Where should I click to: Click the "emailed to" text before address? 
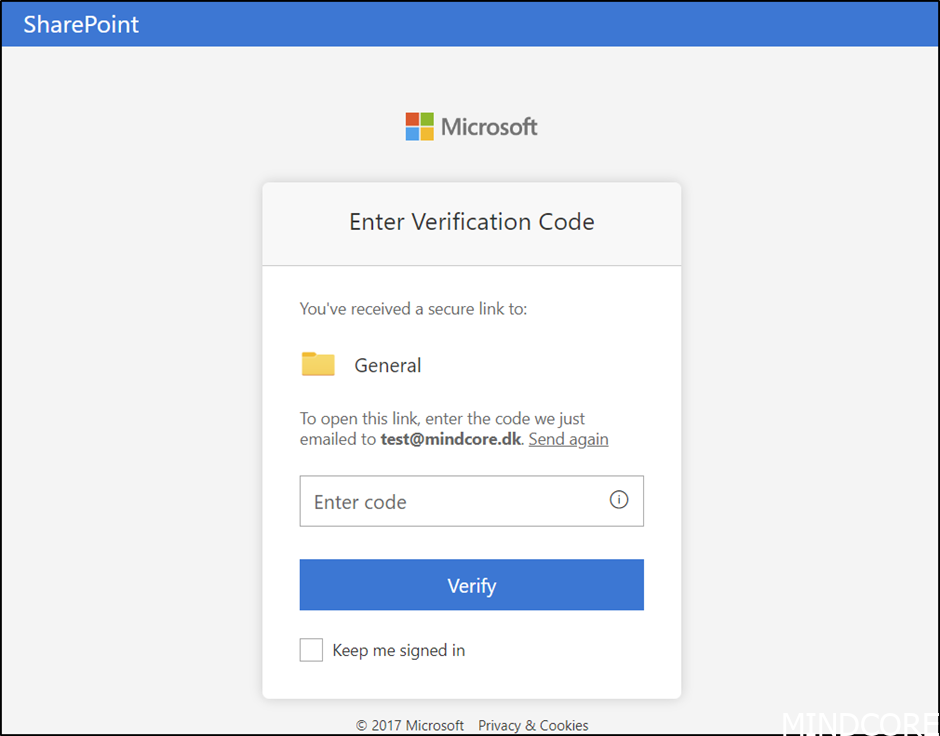tap(338, 439)
